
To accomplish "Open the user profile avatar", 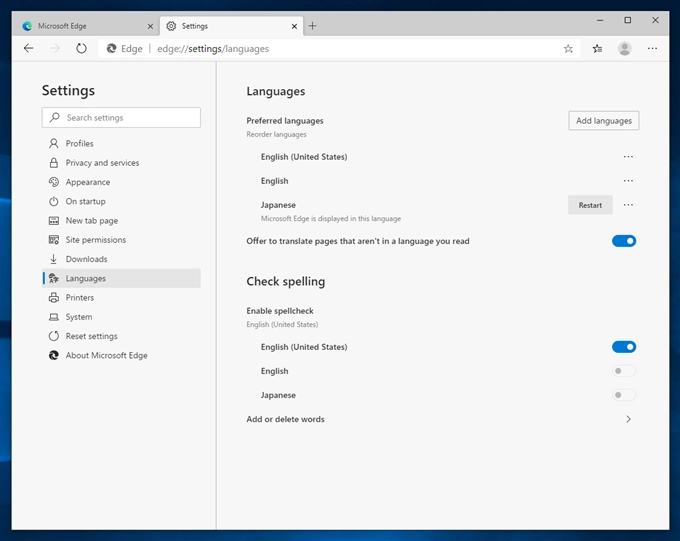I will pyautogui.click(x=624, y=49).
